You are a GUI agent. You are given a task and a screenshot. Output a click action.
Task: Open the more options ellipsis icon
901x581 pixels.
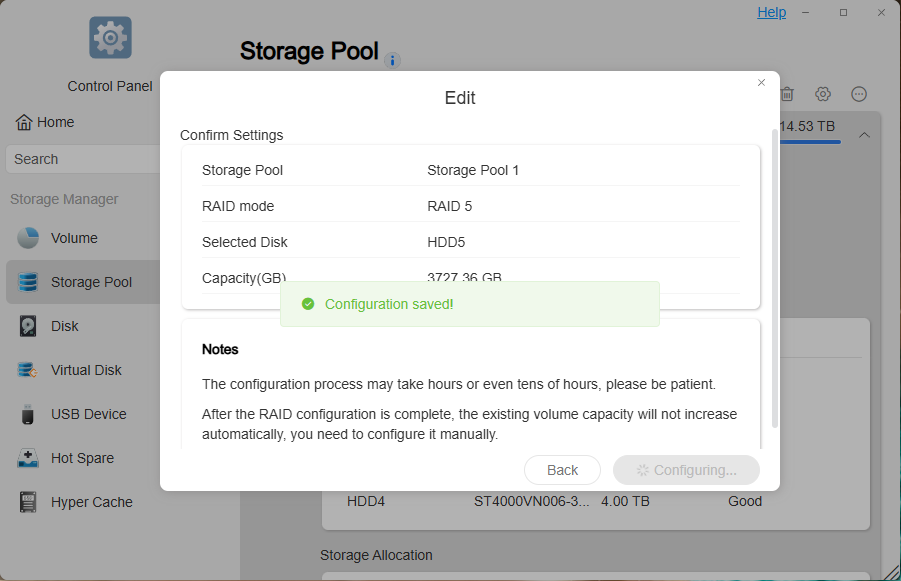[x=859, y=94]
